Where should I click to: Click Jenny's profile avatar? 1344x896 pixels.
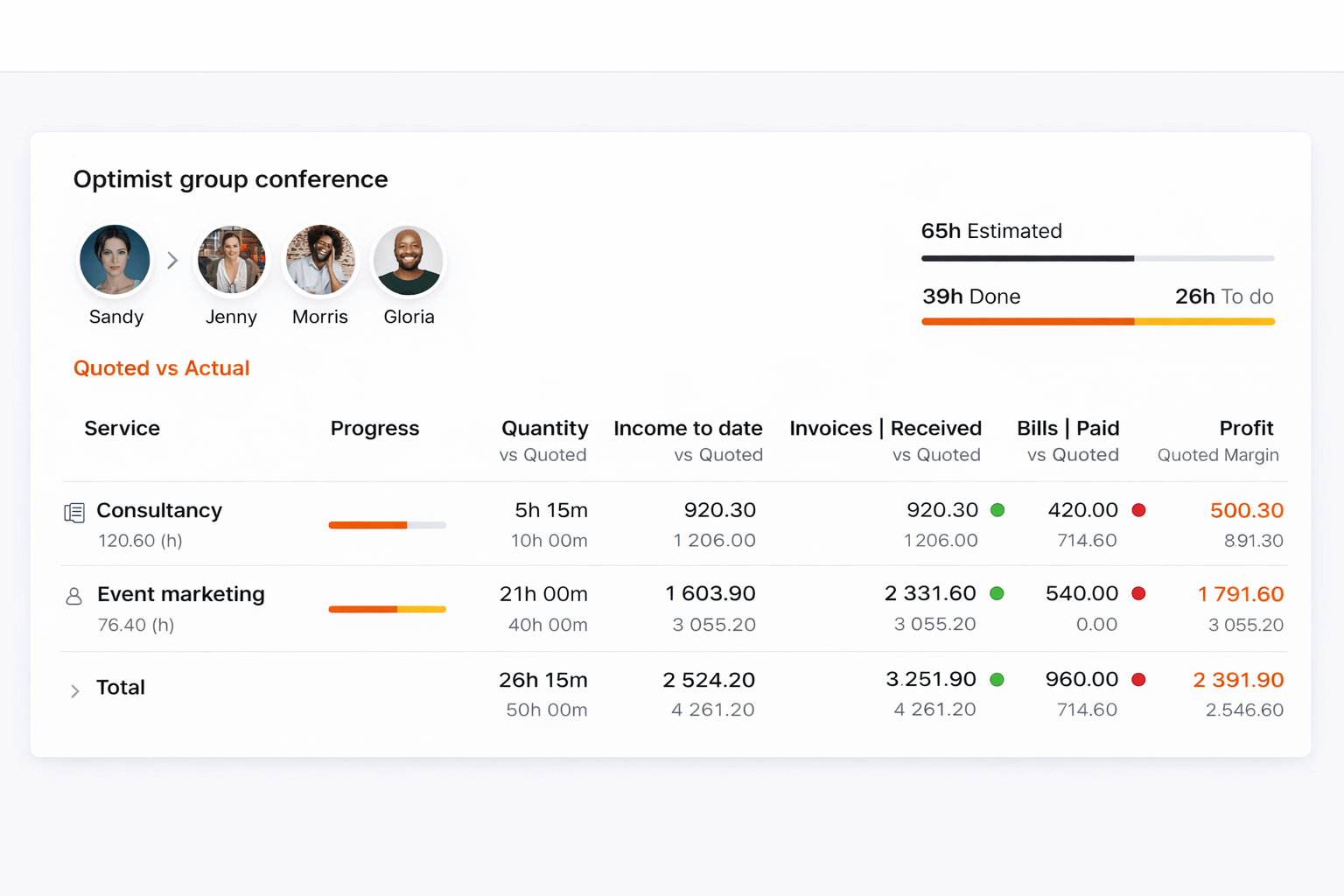(231, 261)
